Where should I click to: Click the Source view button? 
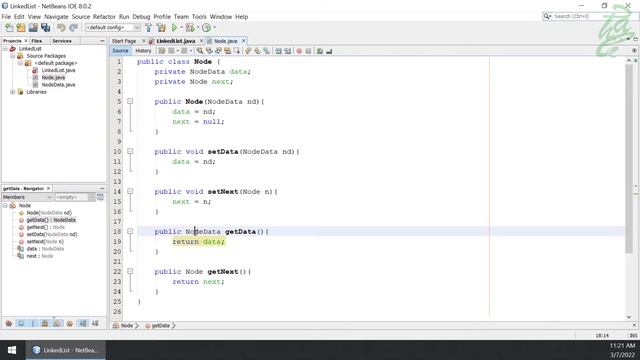click(120, 51)
